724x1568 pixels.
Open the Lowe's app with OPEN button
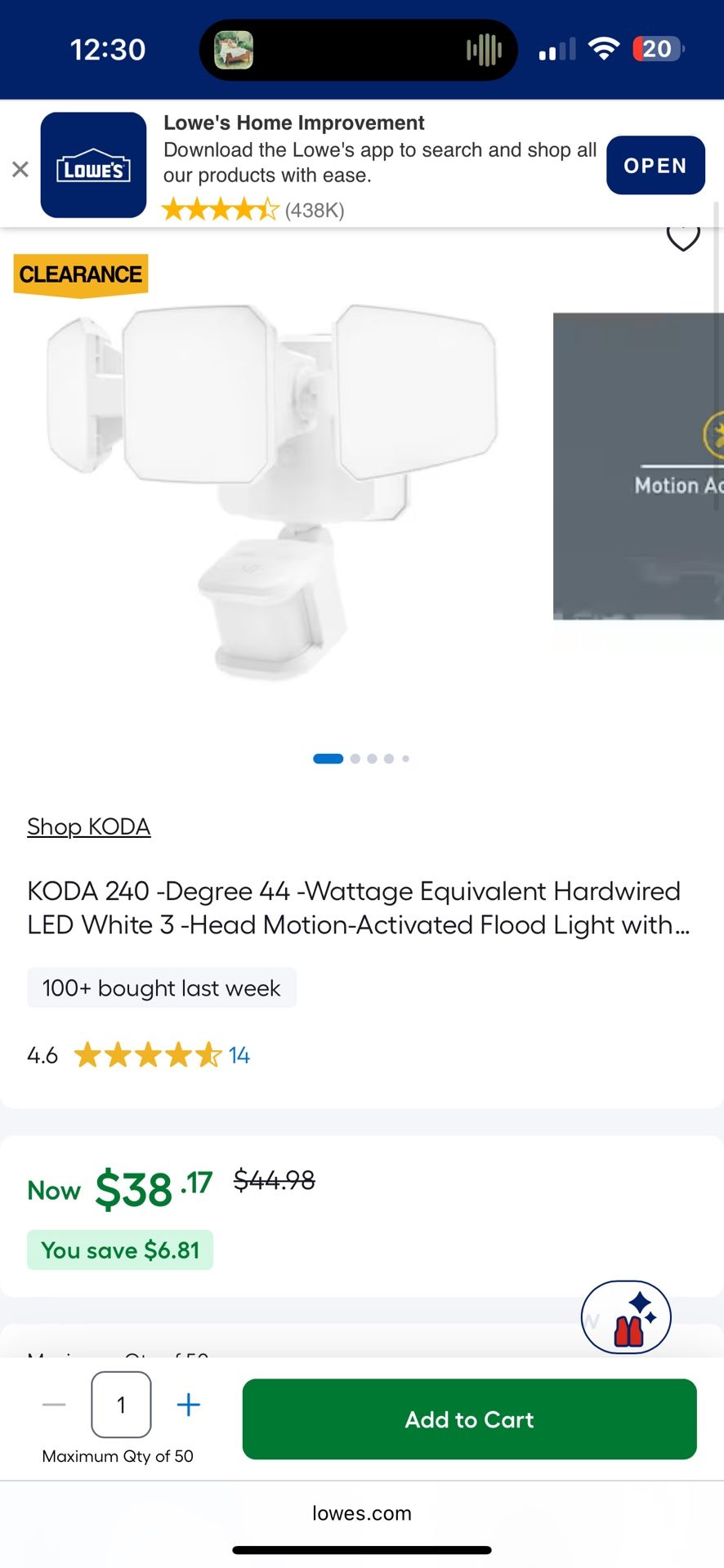[655, 165]
